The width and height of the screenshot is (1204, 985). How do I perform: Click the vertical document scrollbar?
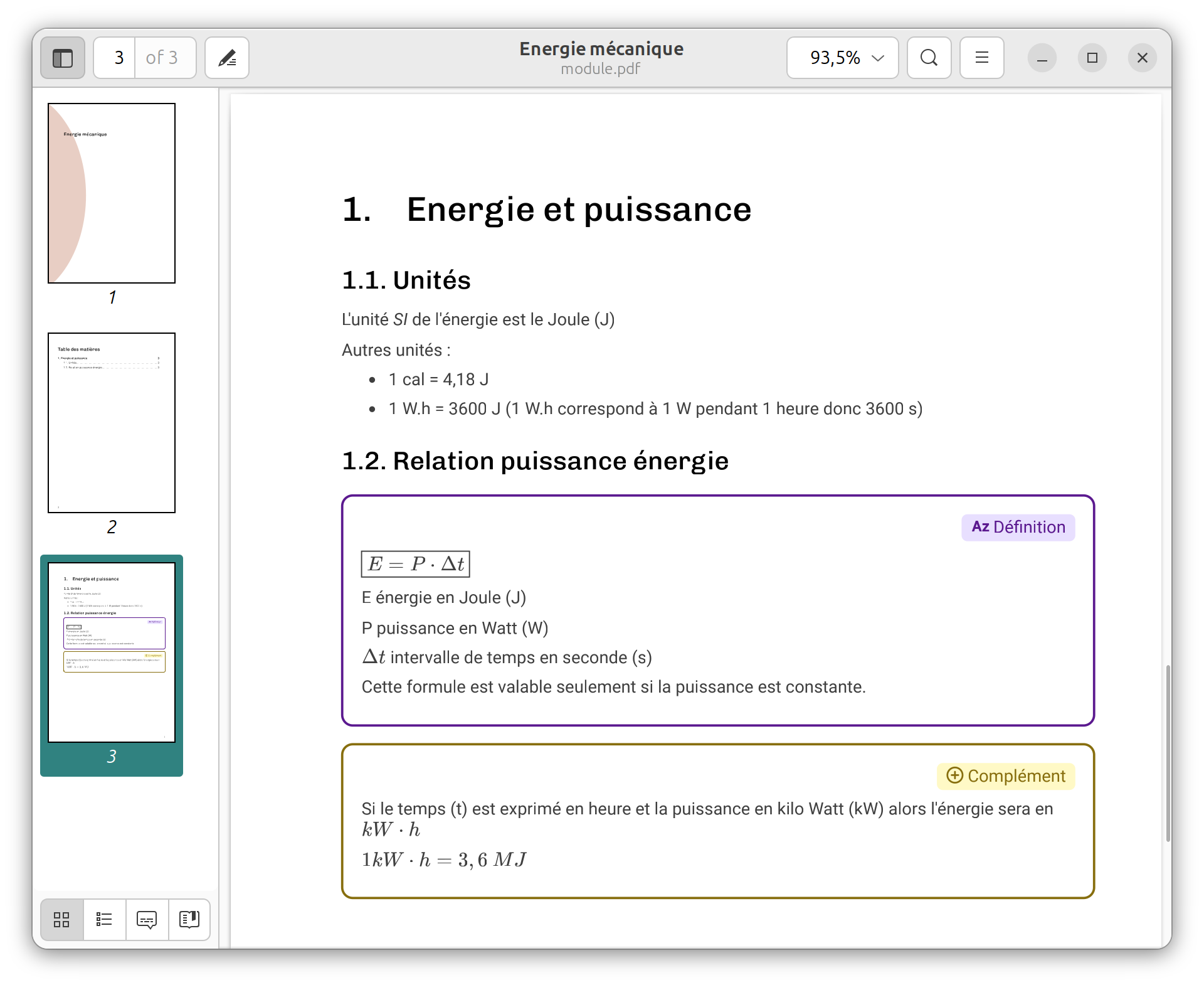pyautogui.click(x=1167, y=753)
